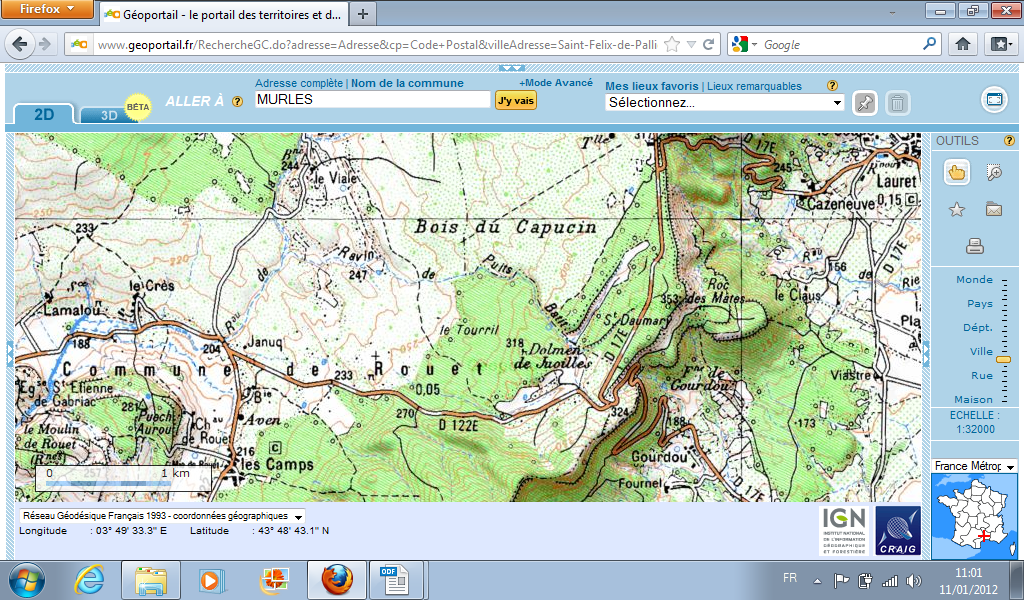Show hidden system tray icons
This screenshot has width=1024, height=600.
817,580
